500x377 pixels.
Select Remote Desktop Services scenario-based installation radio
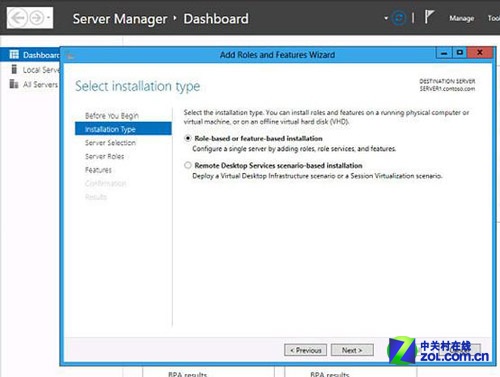point(188,165)
